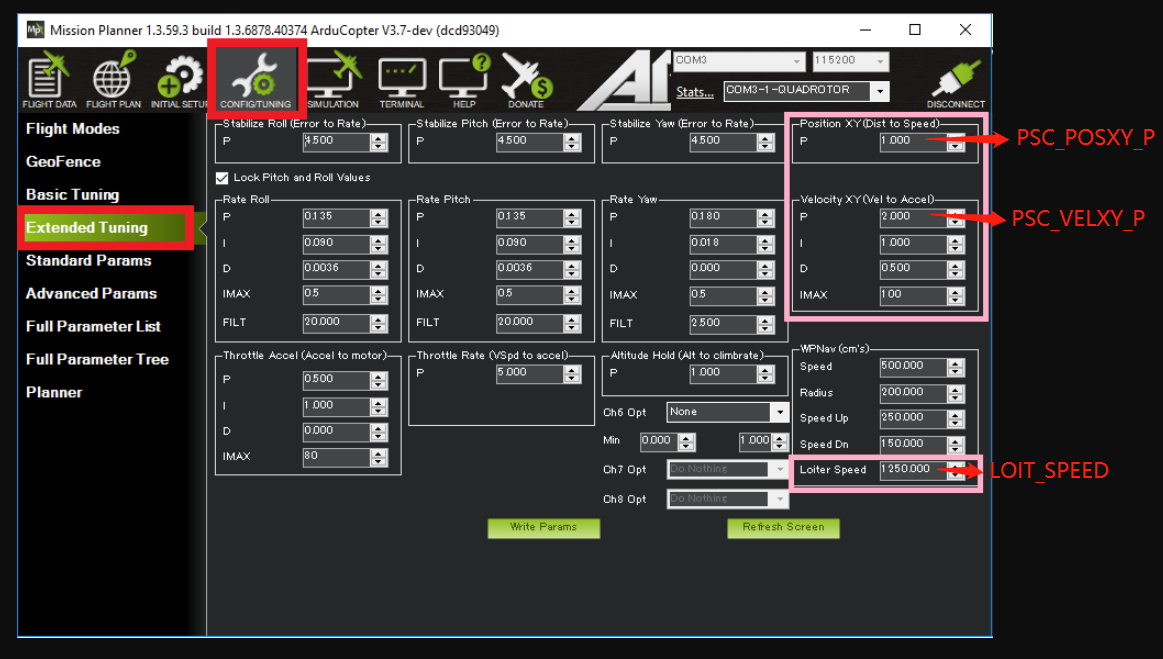The width and height of the screenshot is (1163, 659).
Task: Open the Terminal screen
Action: pos(401,82)
